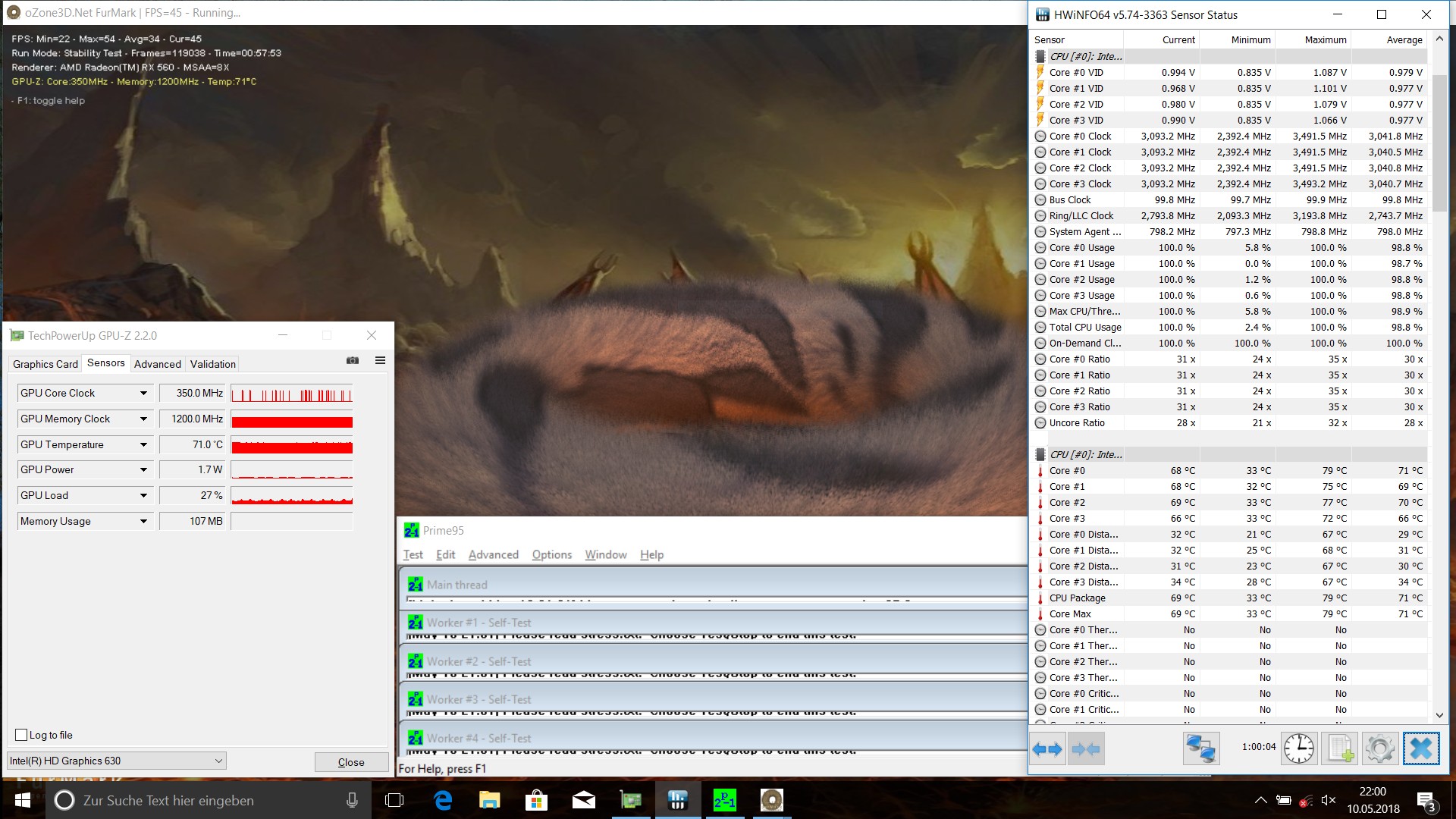This screenshot has height=819, width=1456.
Task: Open GPU Temperature sensor dropdown
Action: [143, 444]
